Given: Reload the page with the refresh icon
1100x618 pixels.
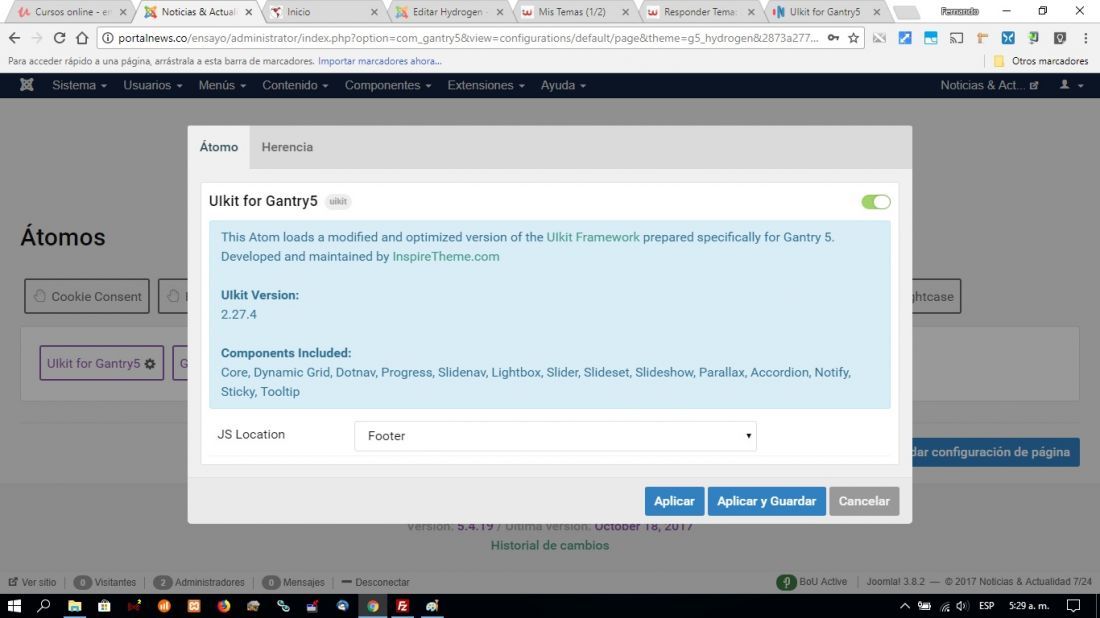Looking at the screenshot, I should [59, 38].
